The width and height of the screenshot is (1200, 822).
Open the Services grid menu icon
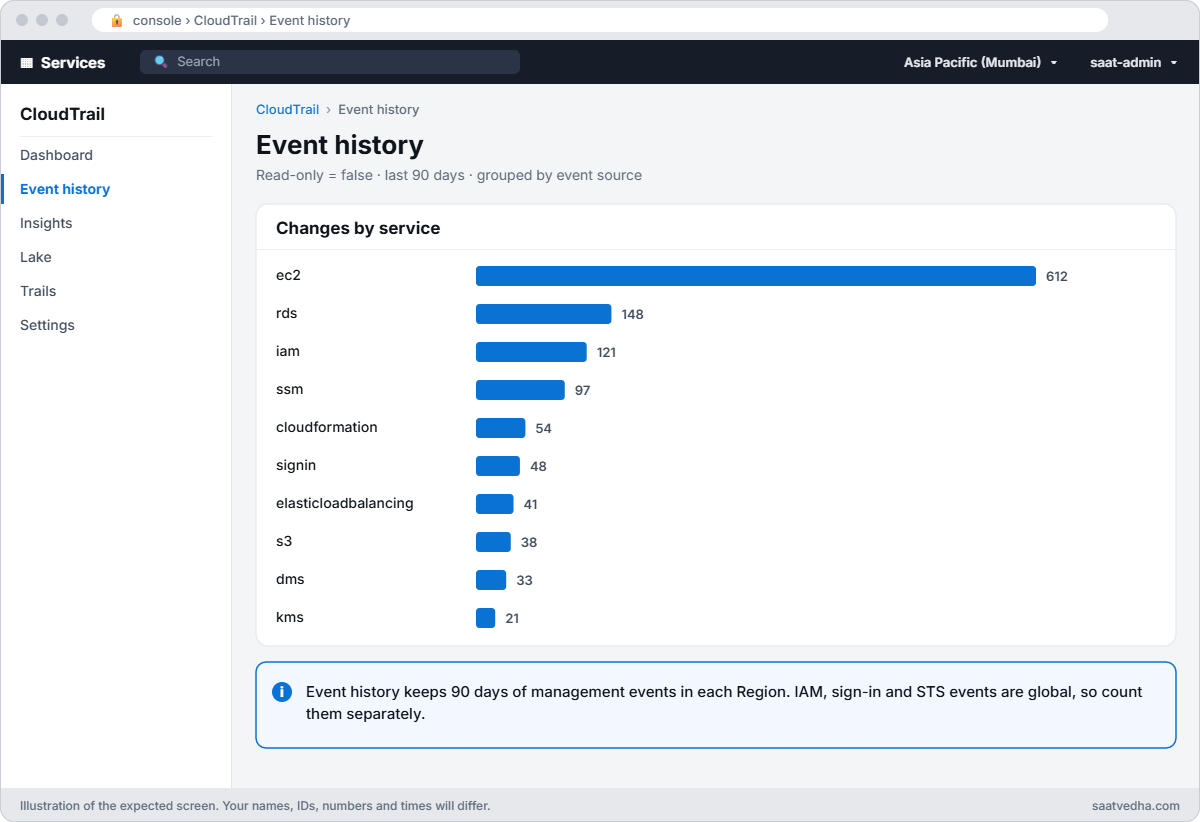27,62
